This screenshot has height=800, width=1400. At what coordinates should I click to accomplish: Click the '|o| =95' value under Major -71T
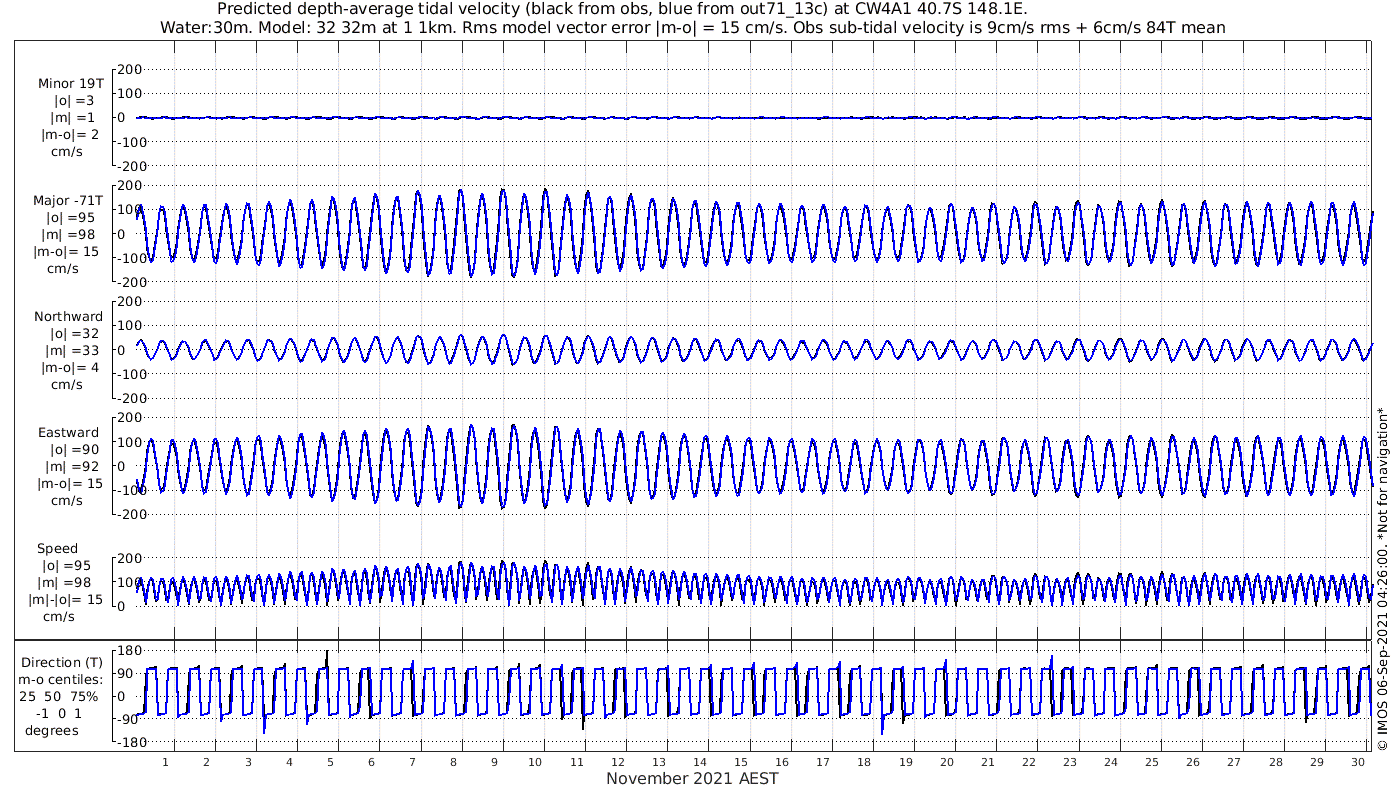pos(70,218)
